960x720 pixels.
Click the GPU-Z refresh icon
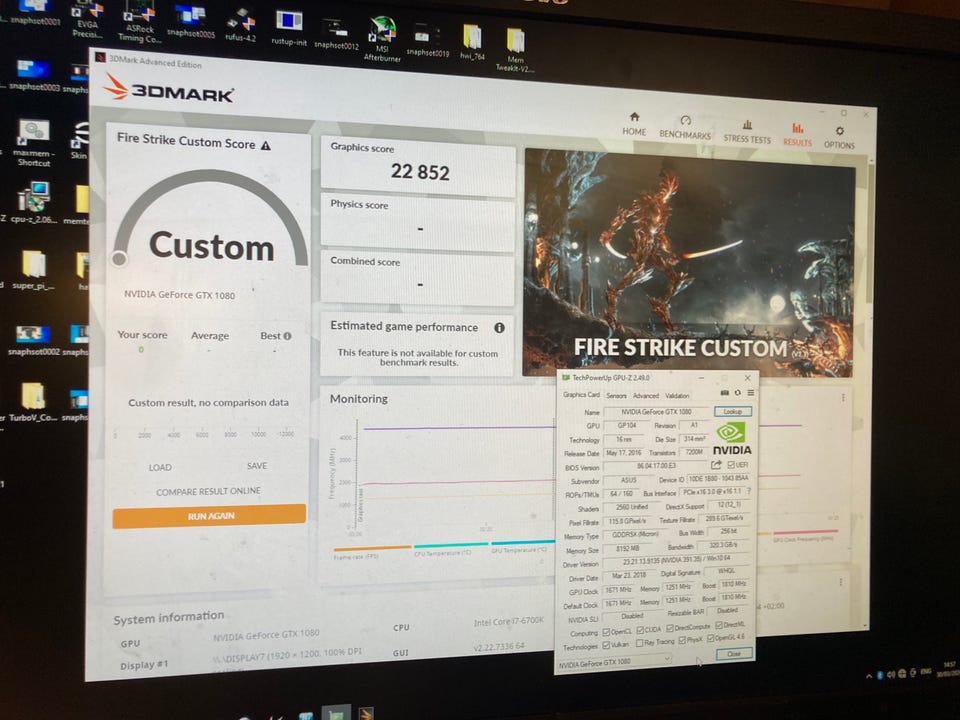coord(738,393)
